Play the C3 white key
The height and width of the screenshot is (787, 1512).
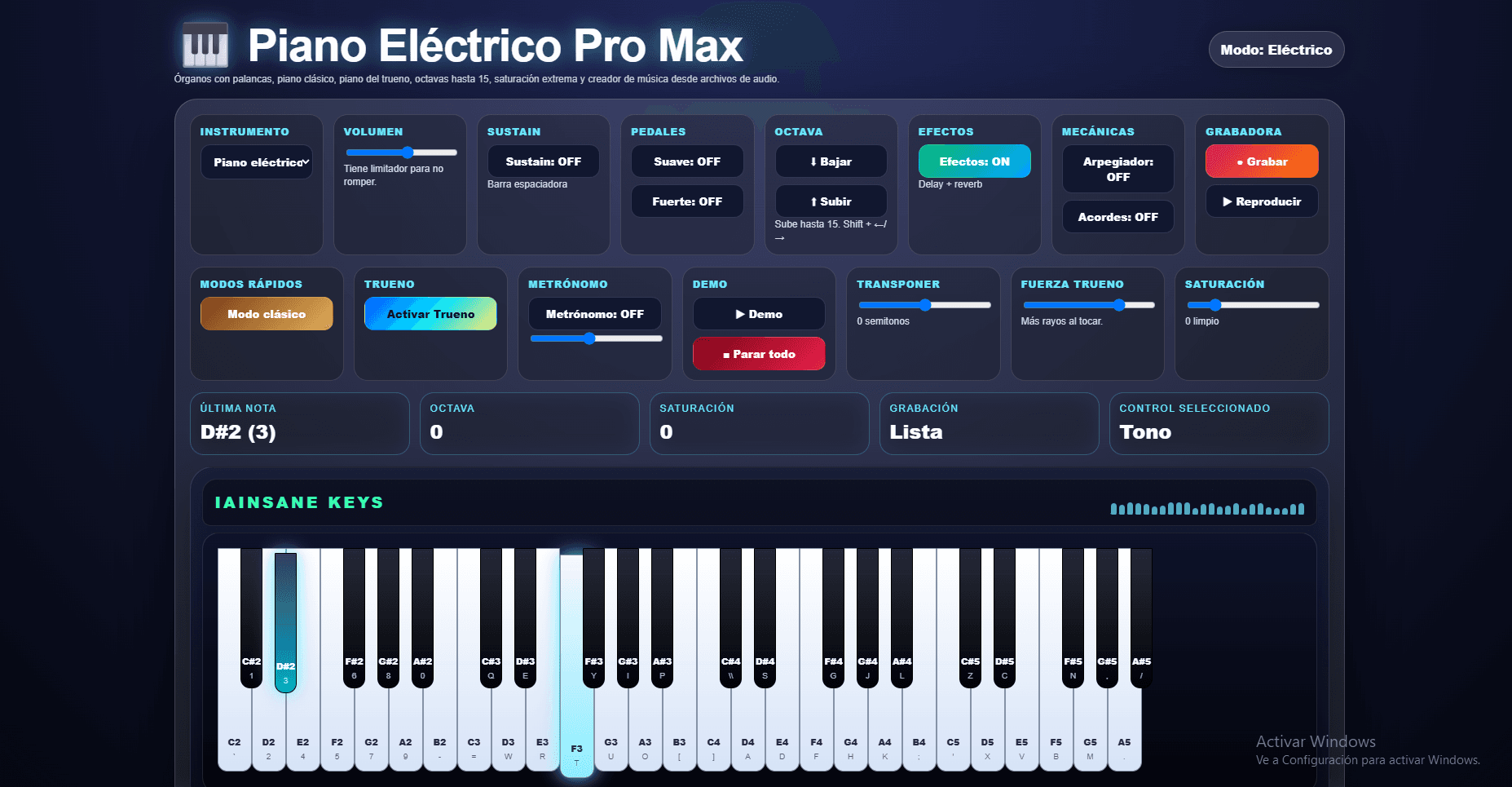(x=474, y=730)
